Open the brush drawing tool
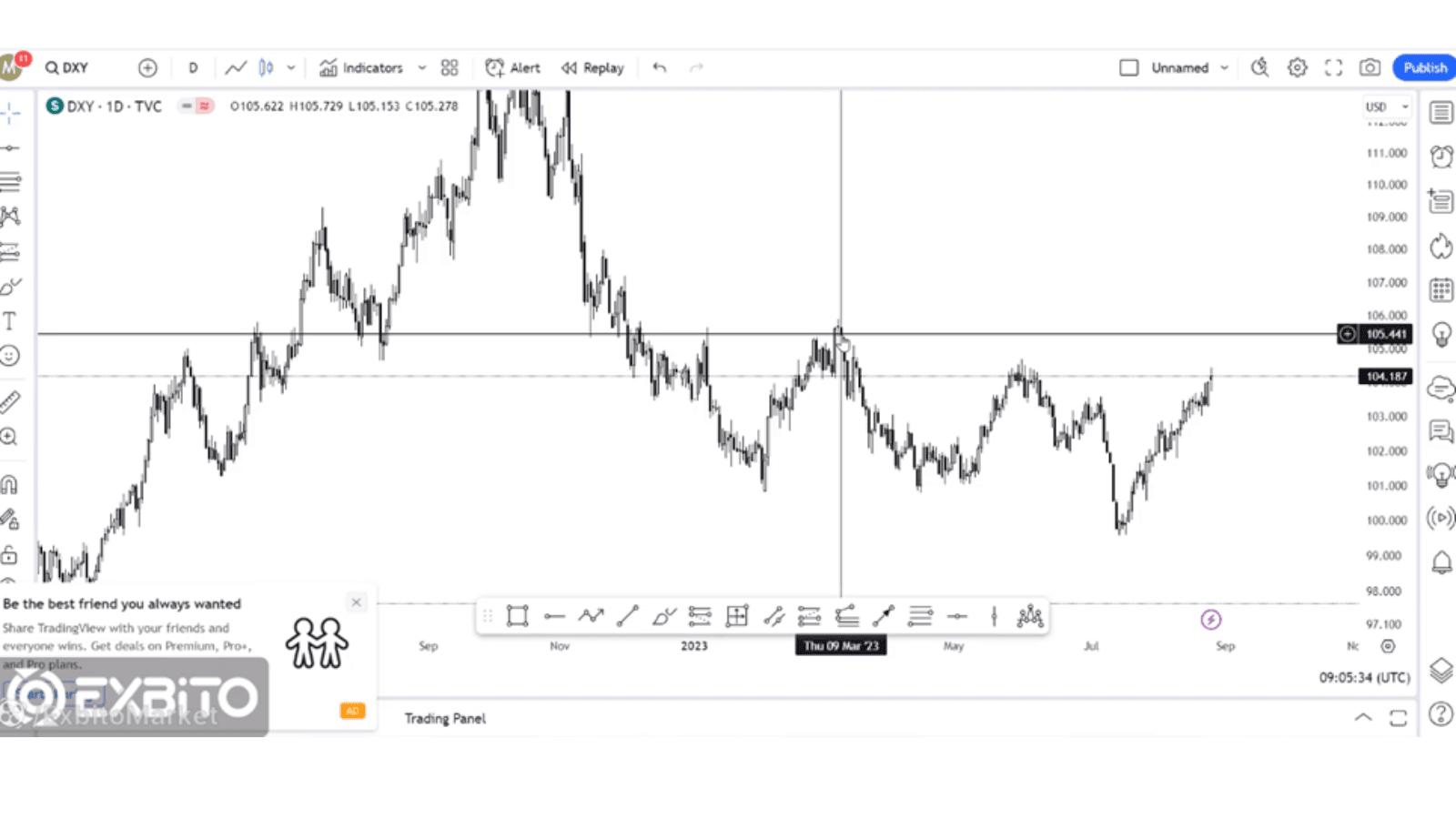 10,287
